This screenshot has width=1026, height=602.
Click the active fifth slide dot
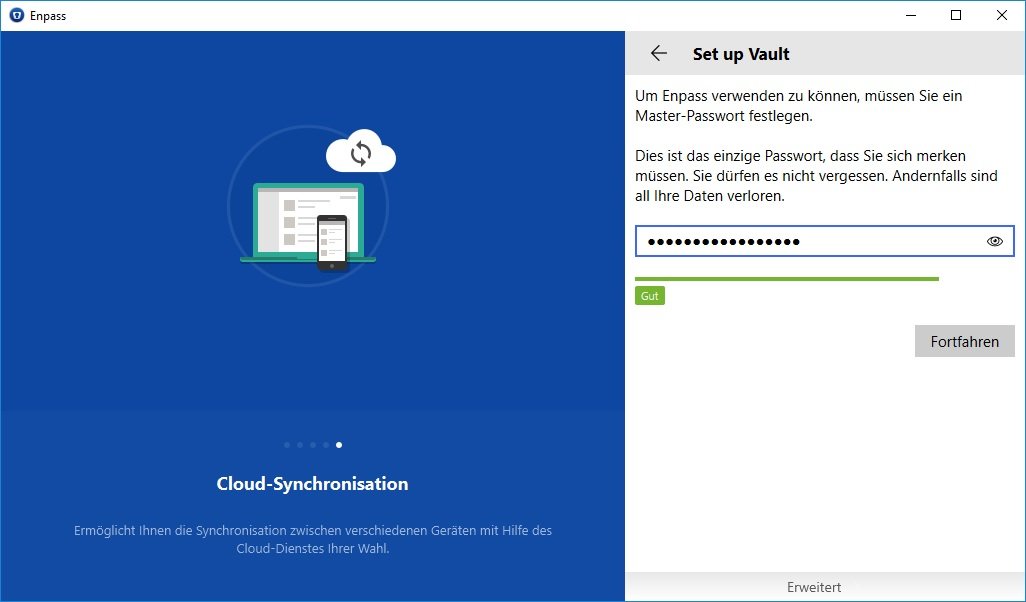(x=339, y=444)
